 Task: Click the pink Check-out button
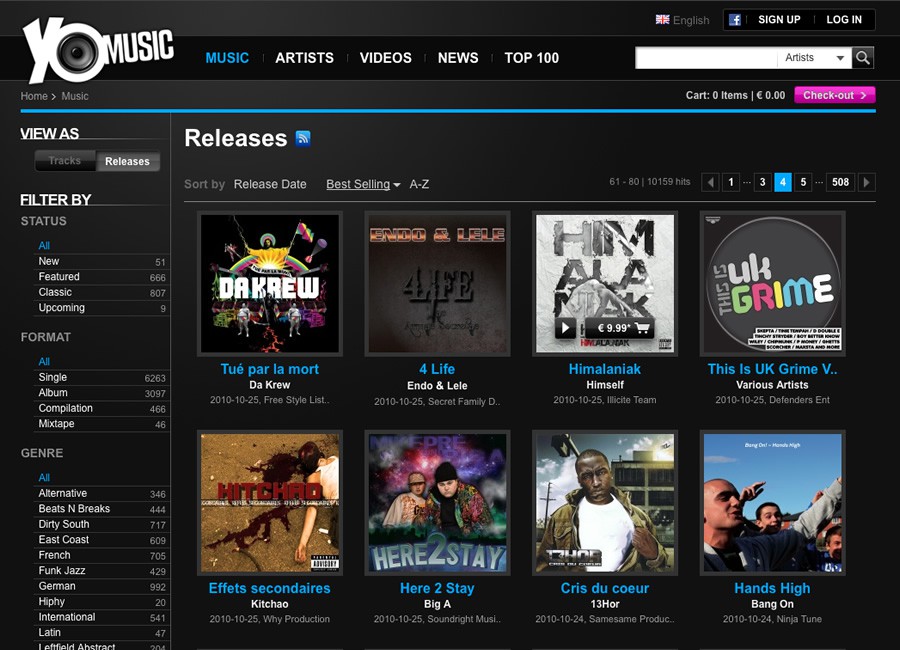(835, 95)
